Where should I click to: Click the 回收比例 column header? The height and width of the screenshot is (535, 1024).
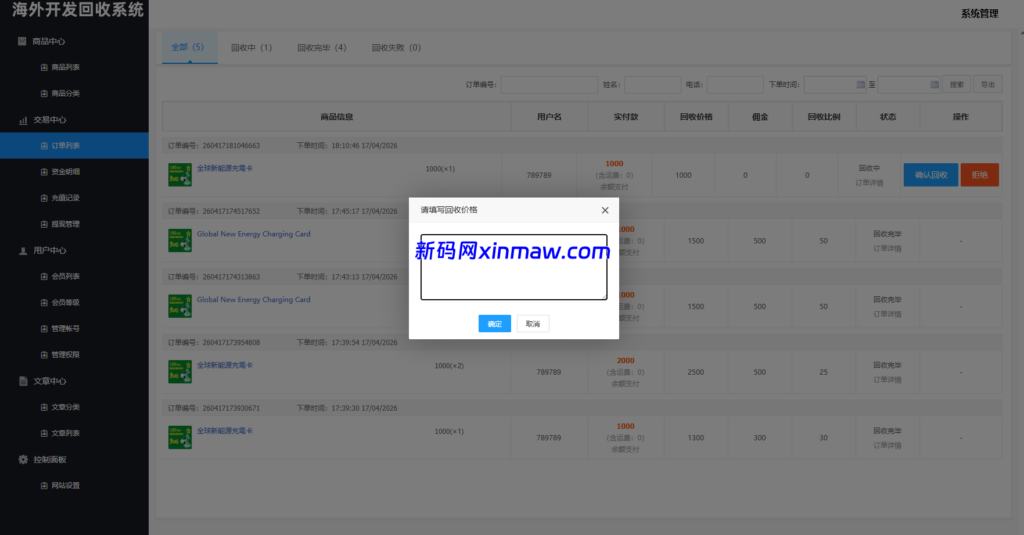click(824, 117)
